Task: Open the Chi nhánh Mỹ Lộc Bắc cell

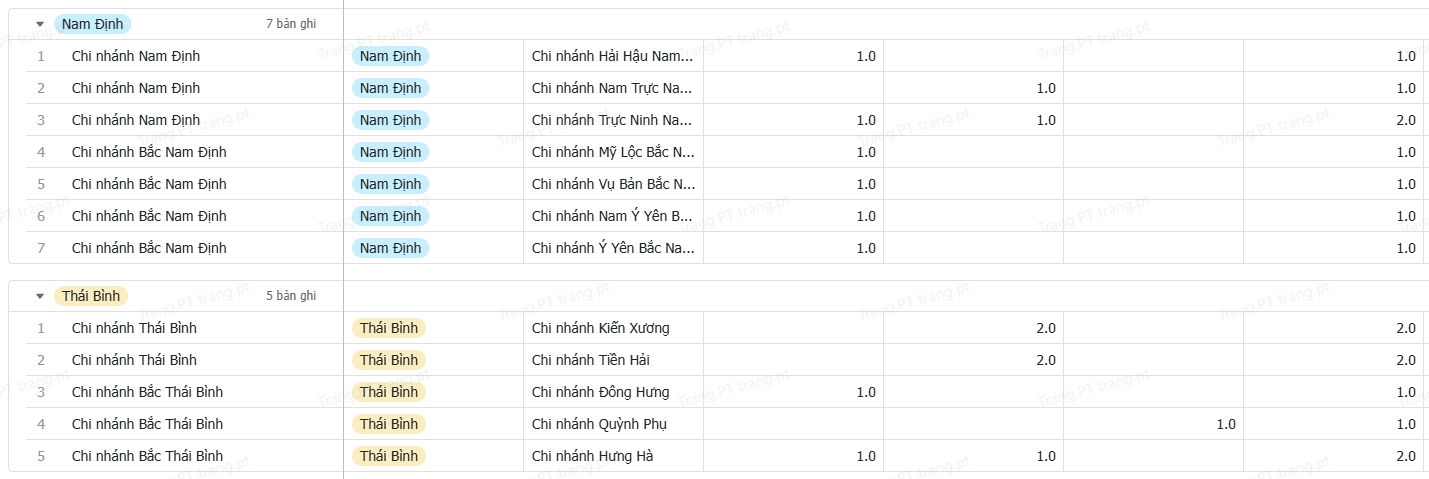Action: click(613, 152)
